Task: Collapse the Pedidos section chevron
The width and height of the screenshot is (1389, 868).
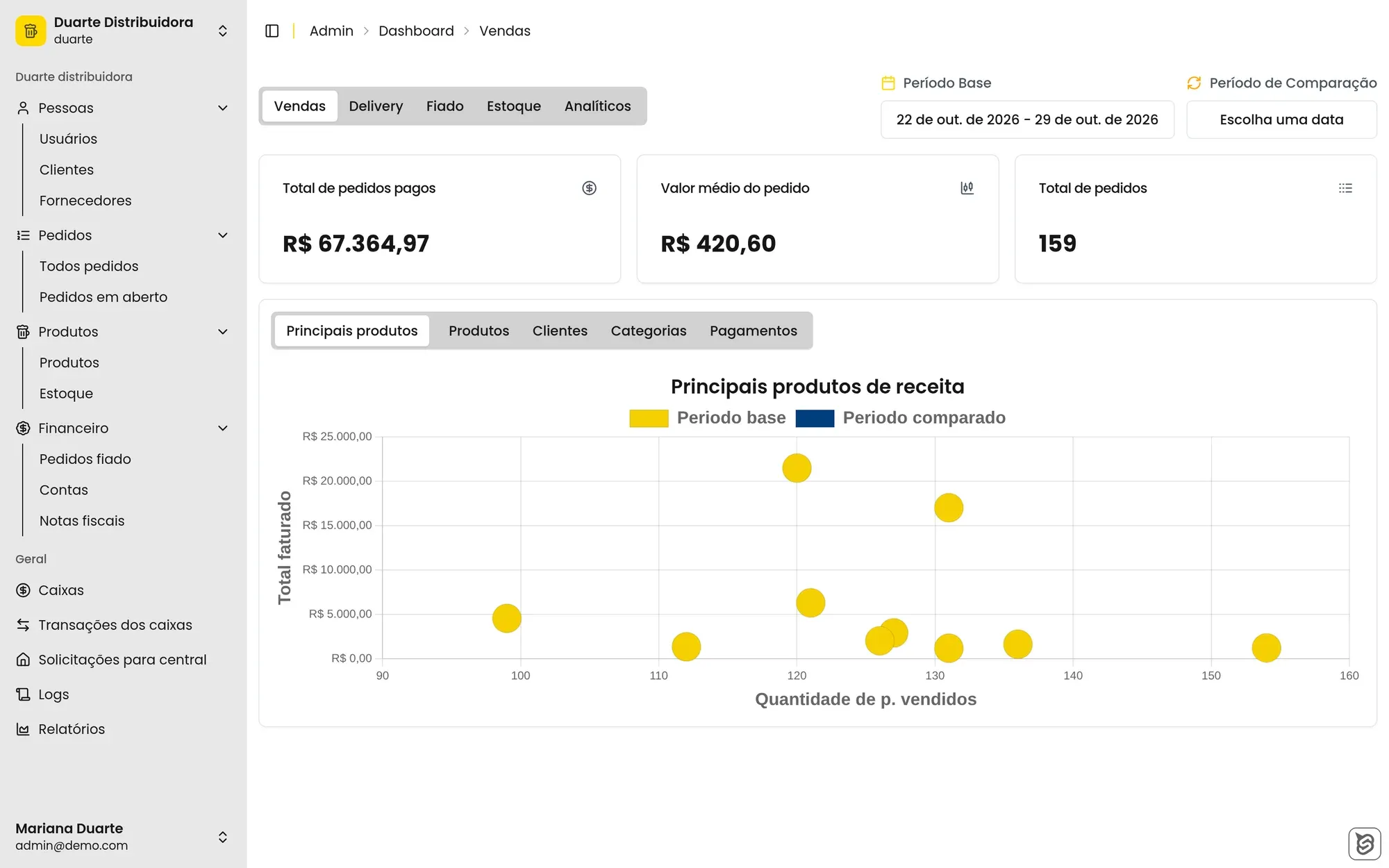Action: (223, 235)
